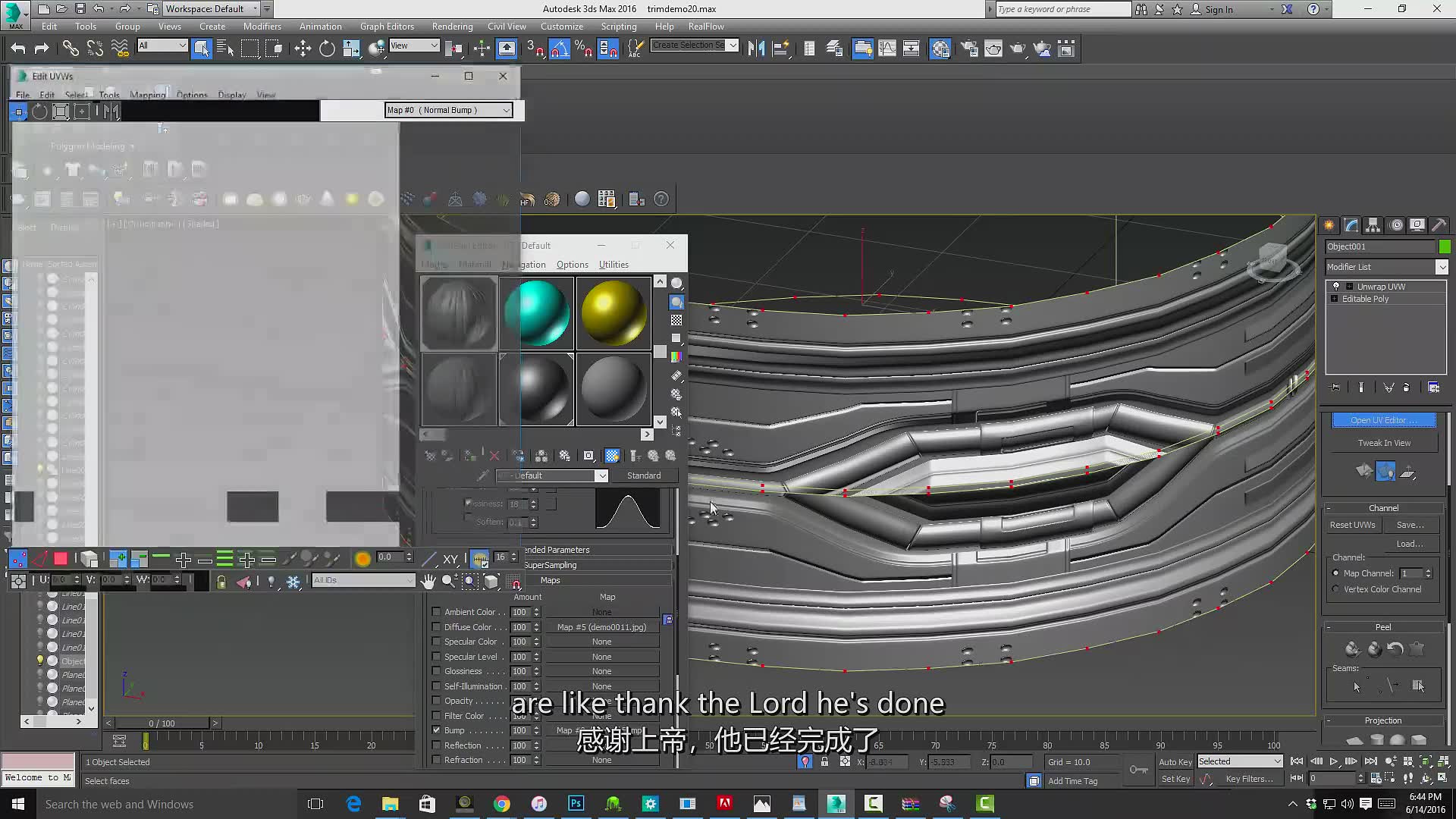Click the Standard material type button
Image resolution: width=1456 pixels, height=819 pixels.
pyautogui.click(x=643, y=475)
